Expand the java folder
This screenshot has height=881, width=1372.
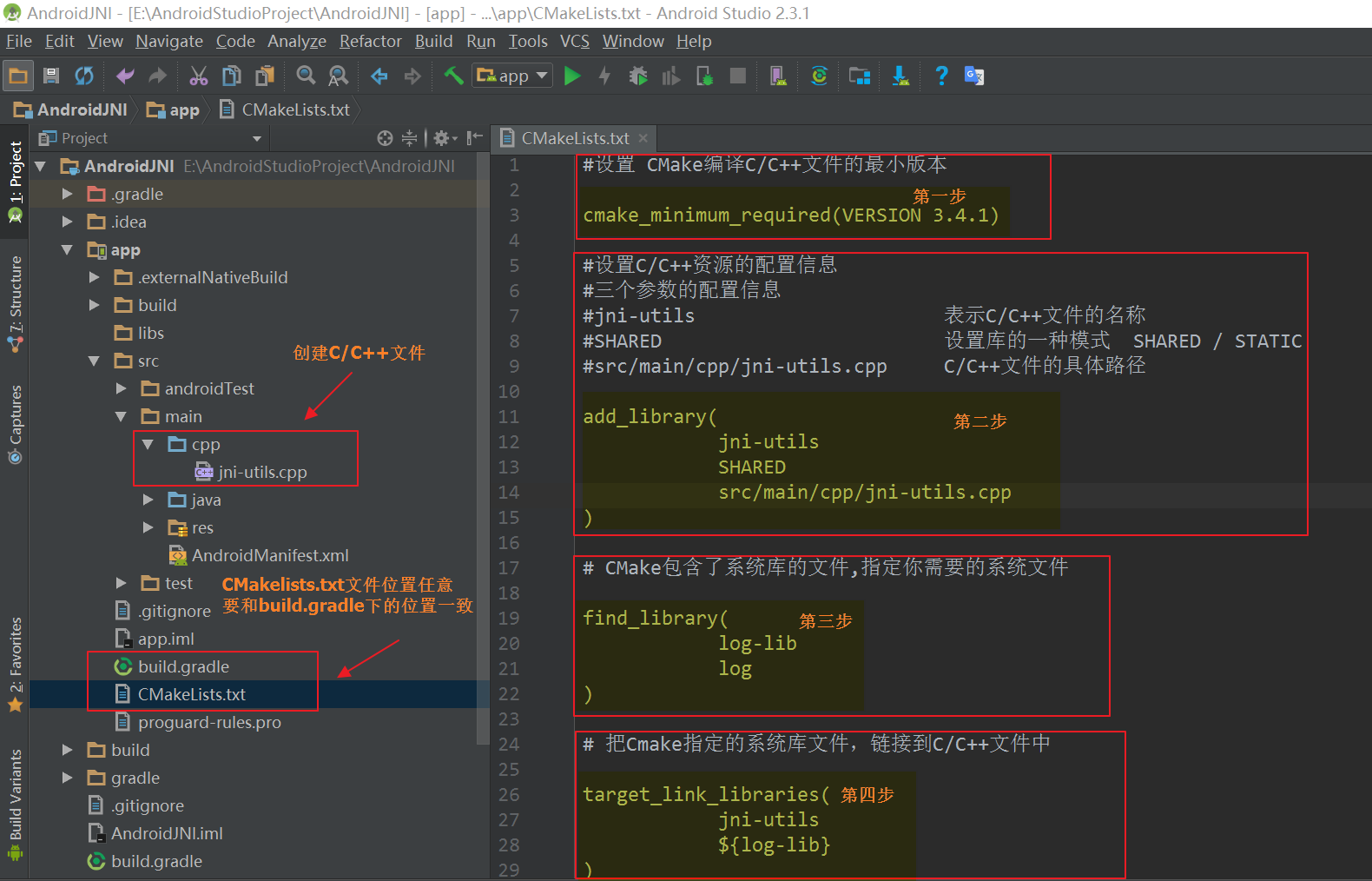point(148,500)
